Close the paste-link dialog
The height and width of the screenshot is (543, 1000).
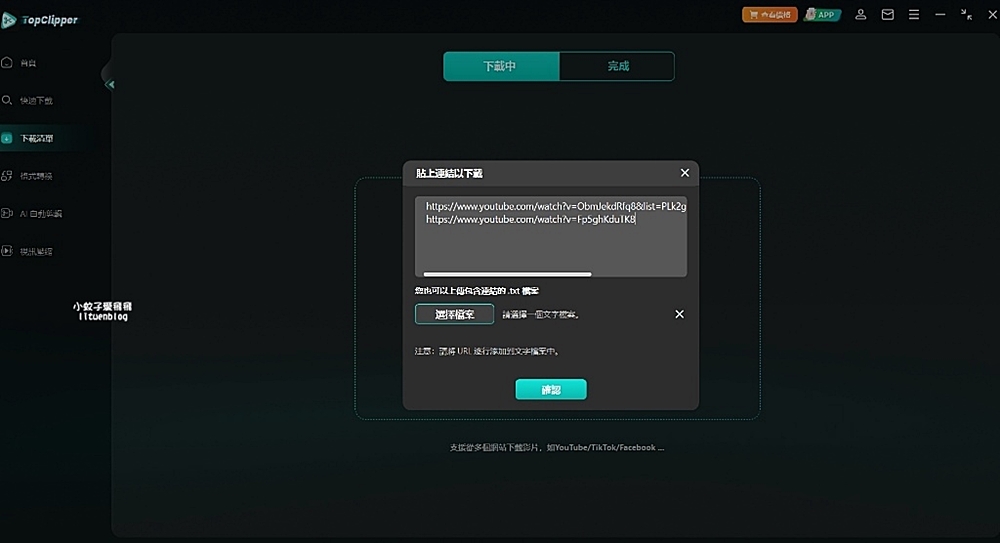click(x=684, y=173)
